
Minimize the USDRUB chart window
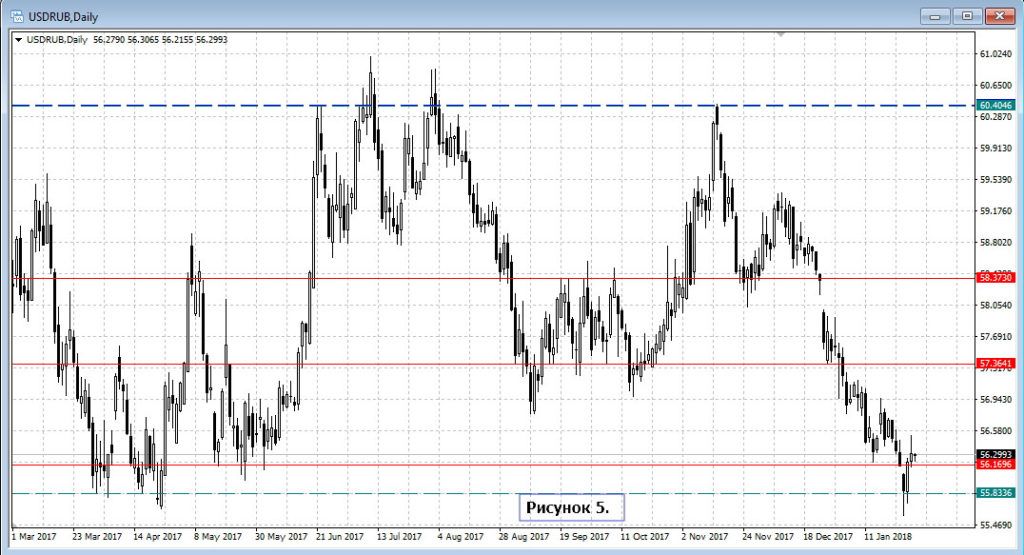pos(936,15)
